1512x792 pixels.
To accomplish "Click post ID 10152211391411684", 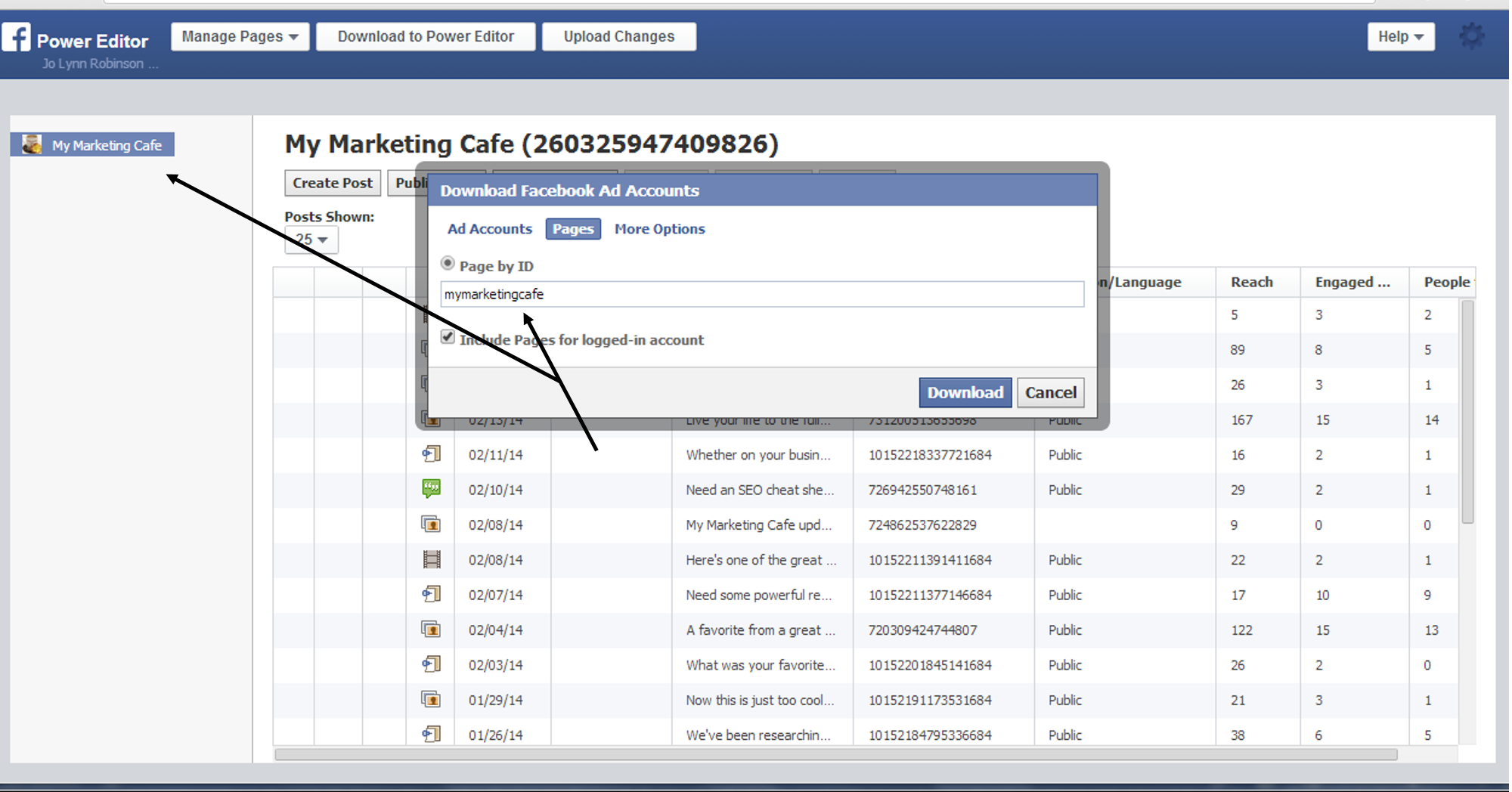I will (930, 560).
